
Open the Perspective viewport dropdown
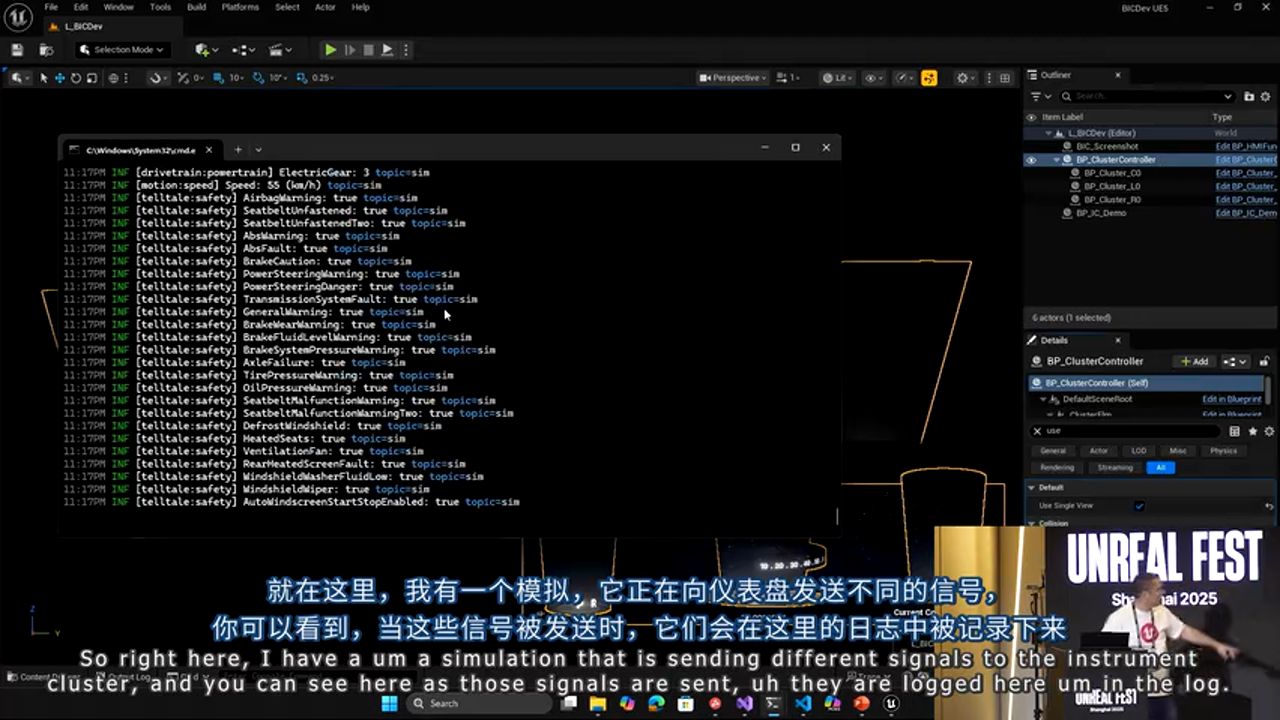coord(734,78)
